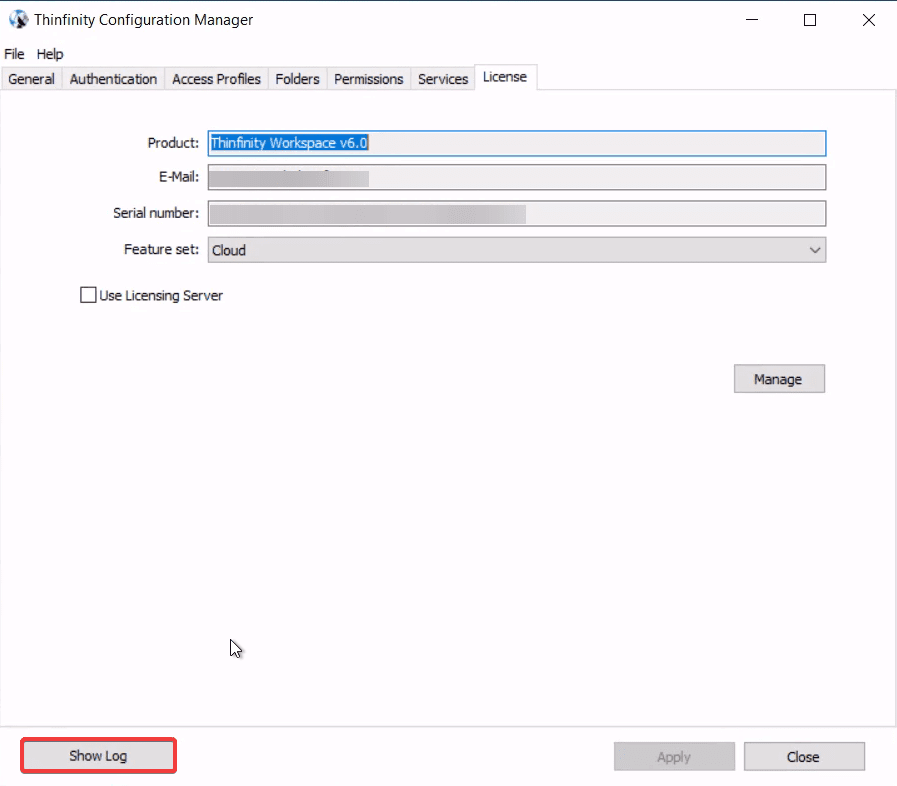Image resolution: width=897 pixels, height=786 pixels.
Task: Switch to the Folders tab
Action: (x=297, y=78)
